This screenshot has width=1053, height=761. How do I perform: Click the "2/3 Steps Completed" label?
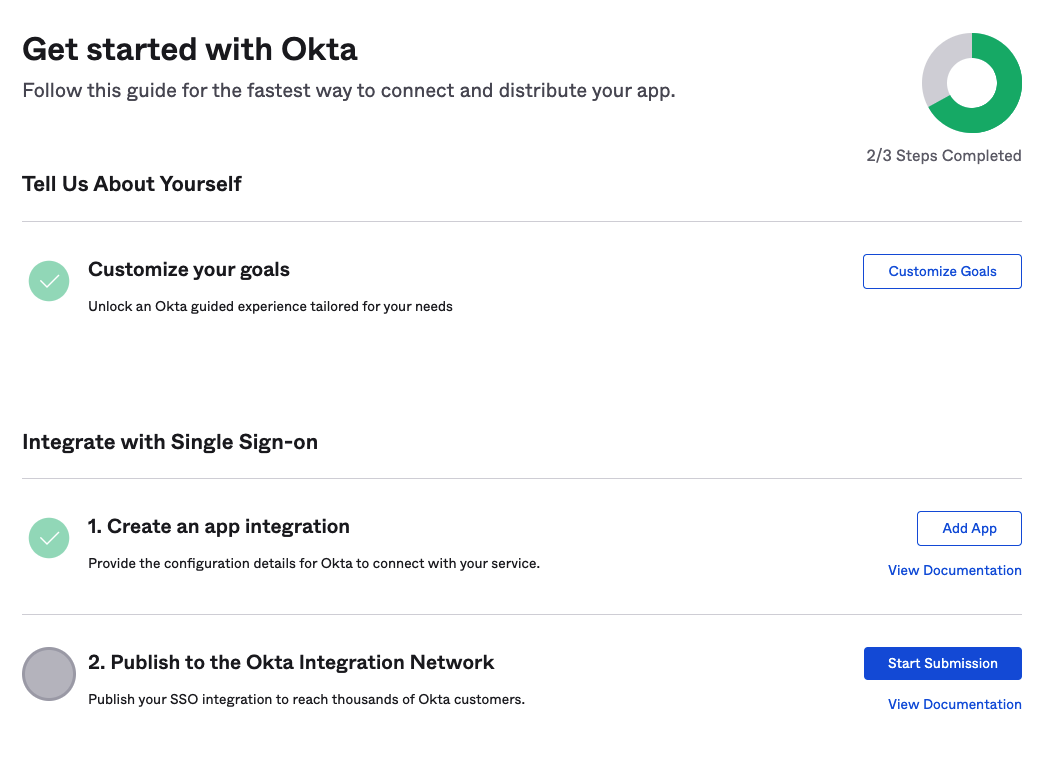[943, 156]
